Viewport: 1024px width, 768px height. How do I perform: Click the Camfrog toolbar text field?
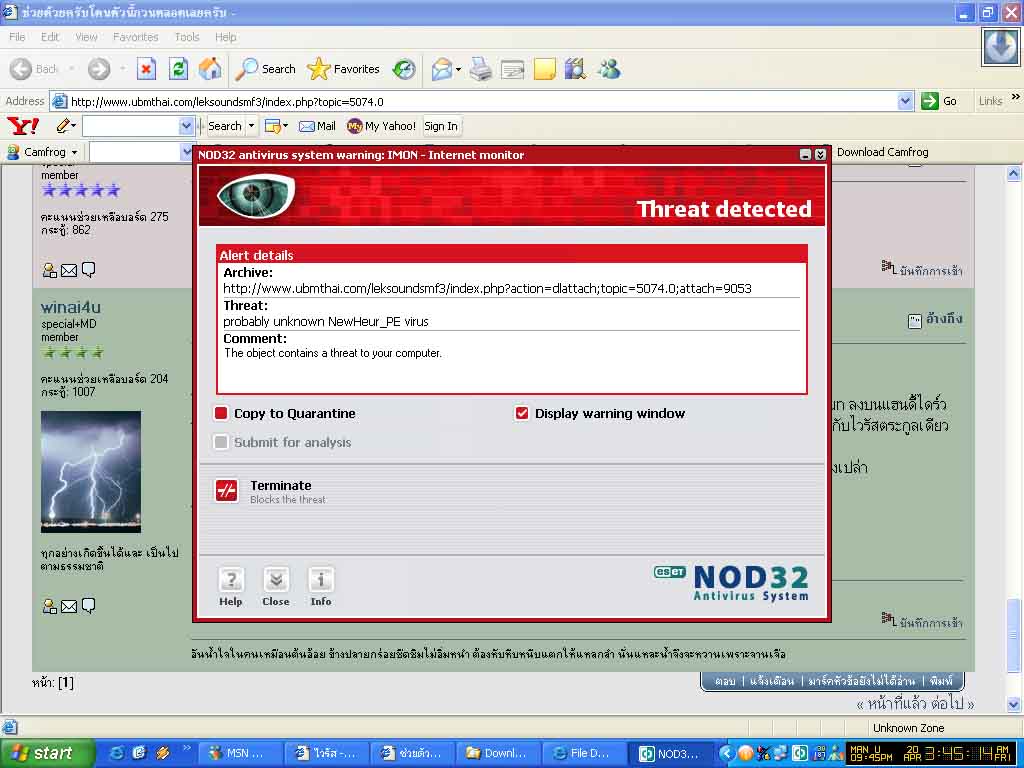135,152
